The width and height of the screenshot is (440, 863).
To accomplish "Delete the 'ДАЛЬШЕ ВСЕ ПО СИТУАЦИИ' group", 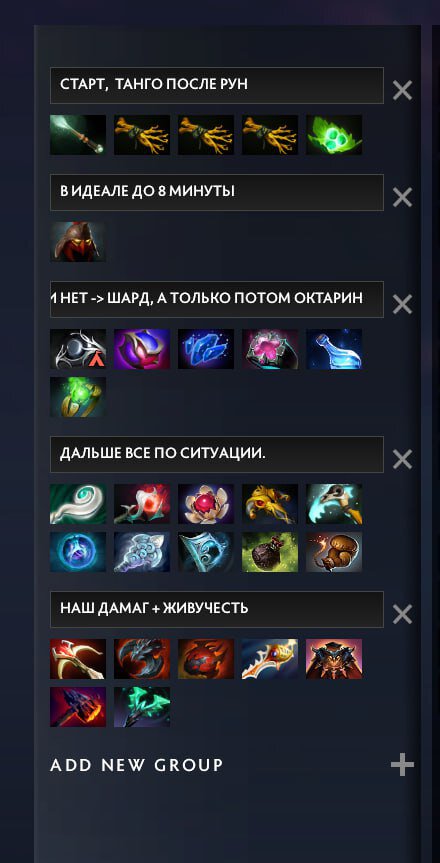I will [403, 459].
